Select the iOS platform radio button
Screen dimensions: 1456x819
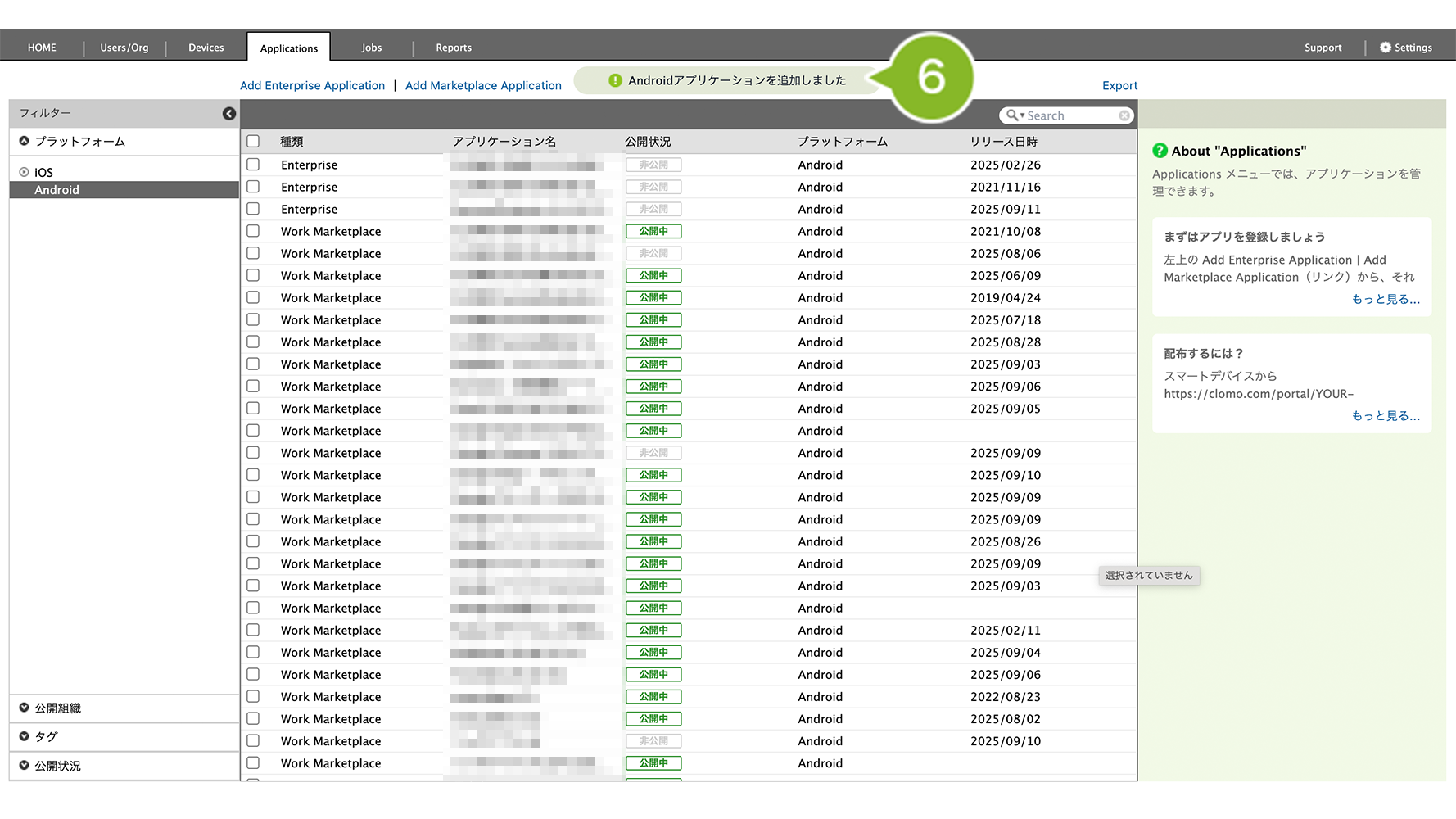[x=25, y=172]
